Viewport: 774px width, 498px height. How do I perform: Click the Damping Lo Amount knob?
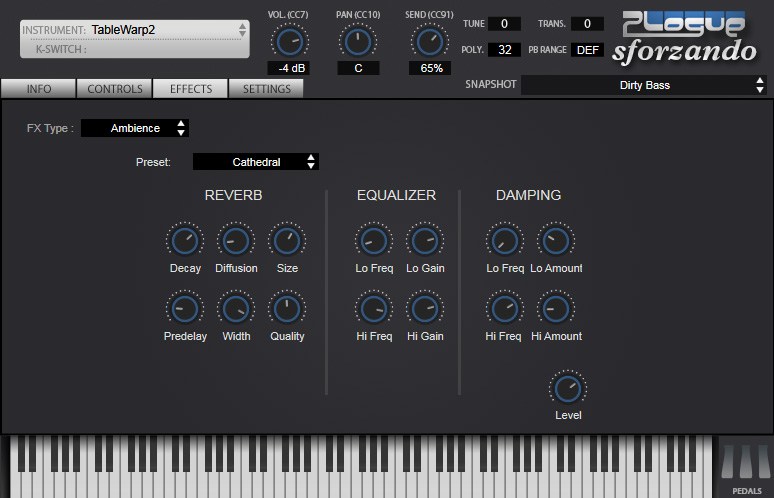(556, 241)
